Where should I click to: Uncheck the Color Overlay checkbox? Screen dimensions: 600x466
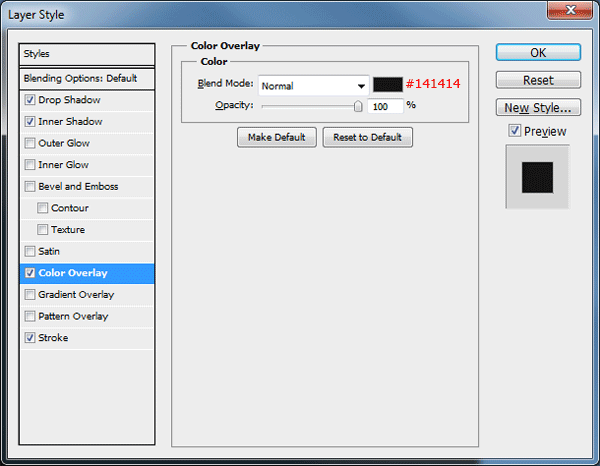tap(30, 273)
